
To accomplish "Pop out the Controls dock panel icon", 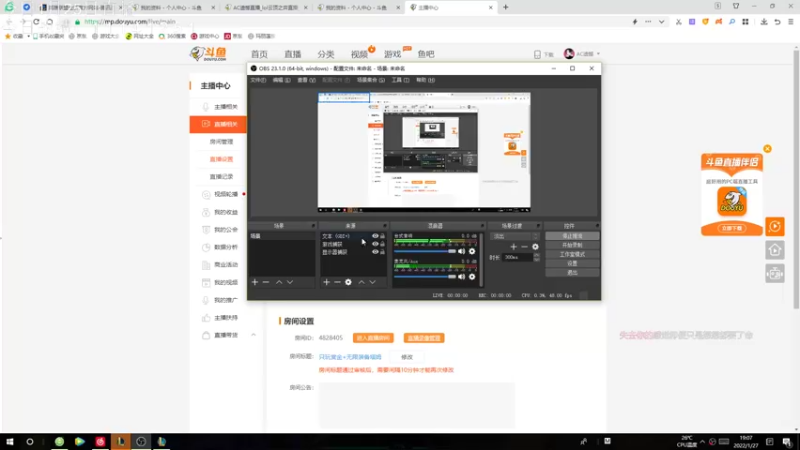I will (596, 226).
